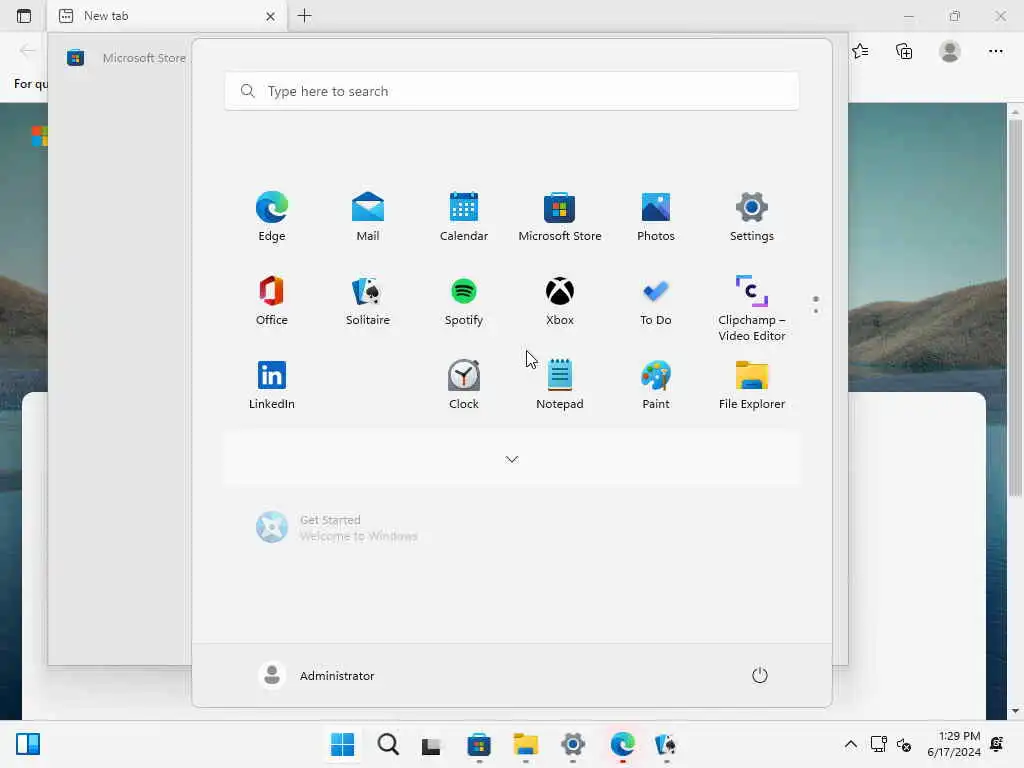The image size is (1024, 768).
Task: Launch Notepad
Action: (x=560, y=384)
